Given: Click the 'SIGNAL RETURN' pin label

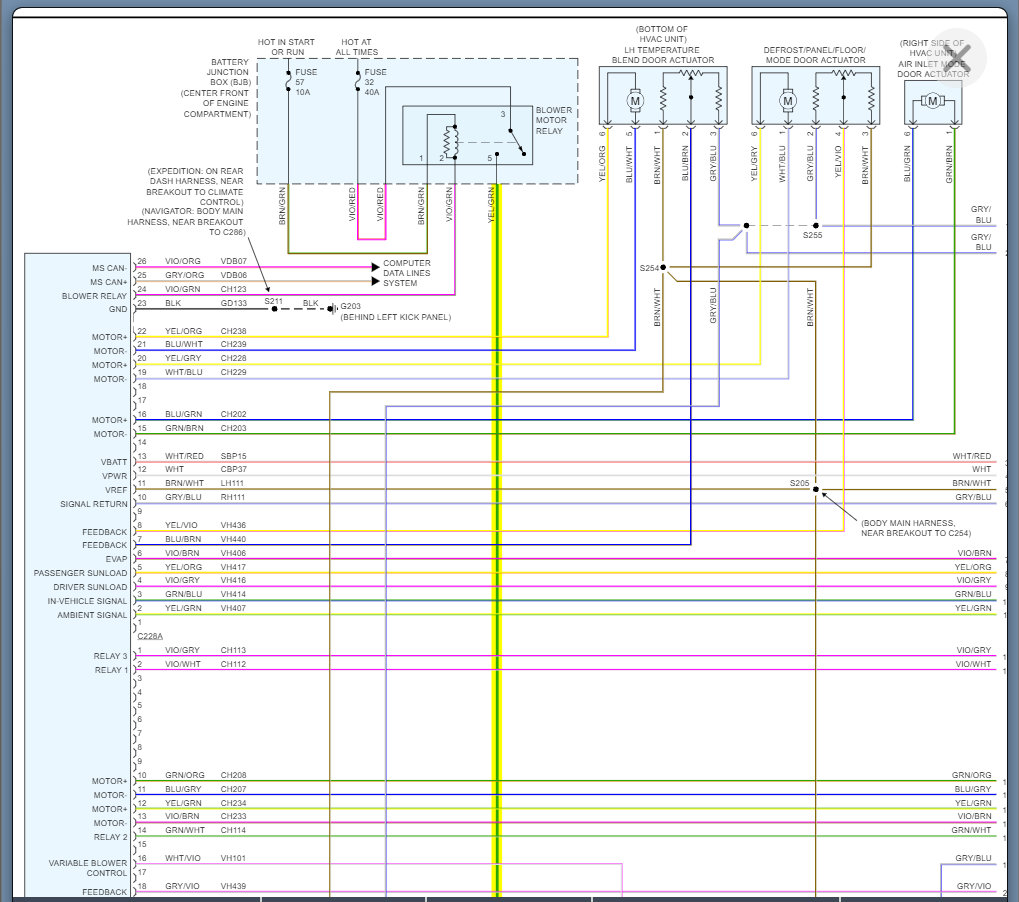Looking at the screenshot, I should click(94, 504).
